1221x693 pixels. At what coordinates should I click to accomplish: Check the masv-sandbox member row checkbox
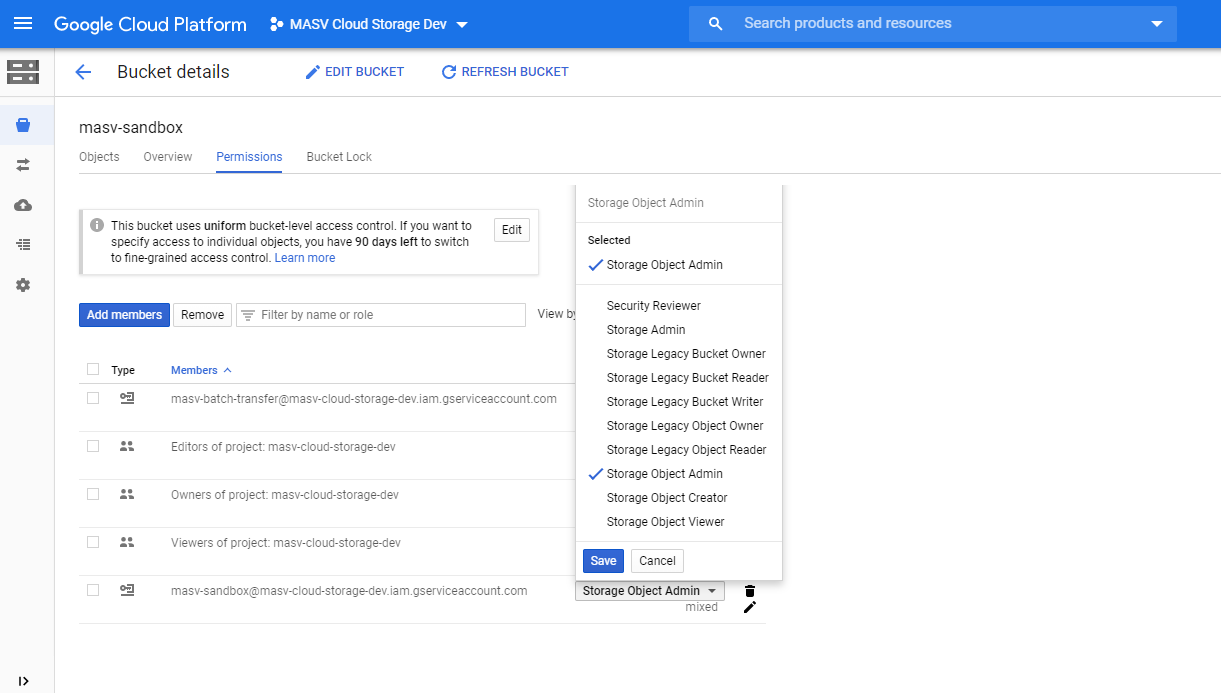(x=93, y=590)
